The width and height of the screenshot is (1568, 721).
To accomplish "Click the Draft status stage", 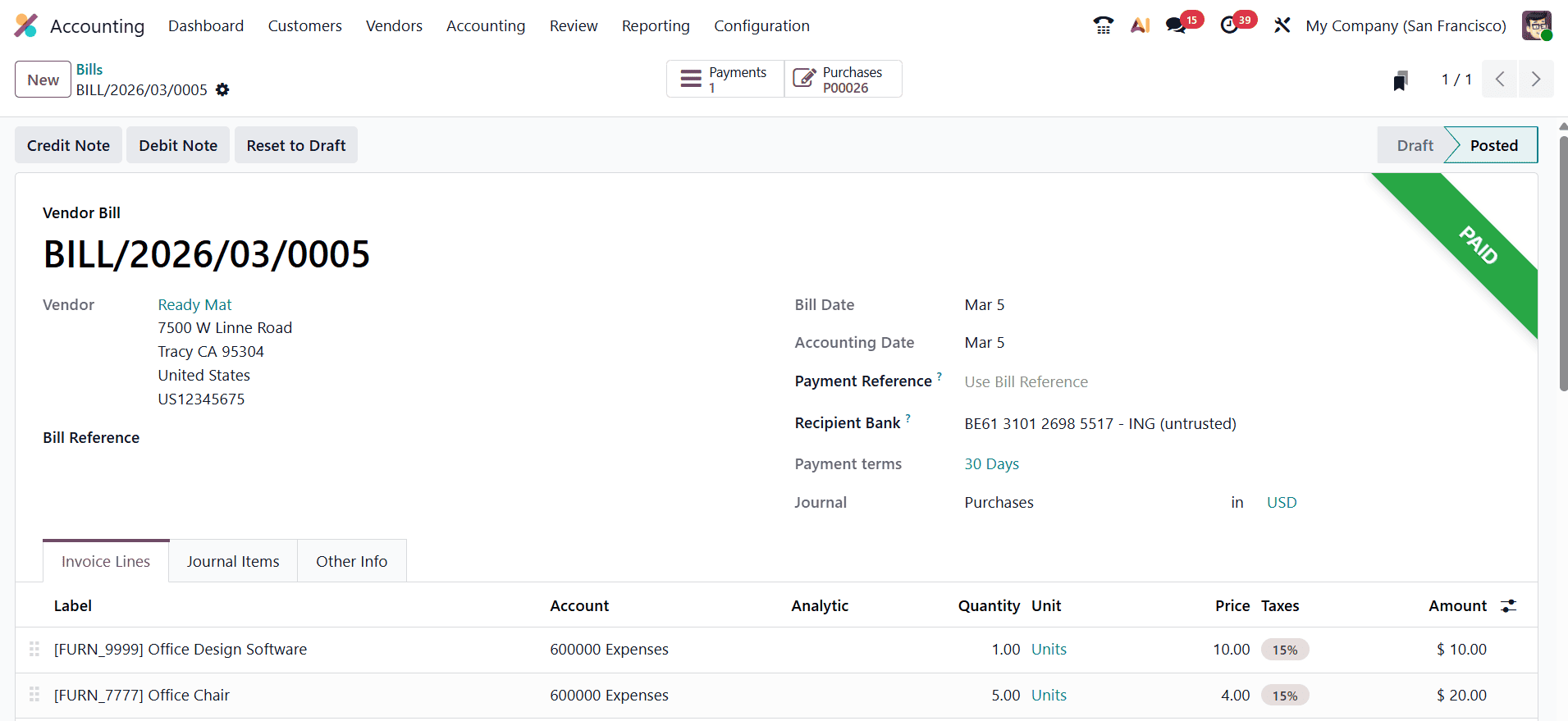I will (1415, 145).
